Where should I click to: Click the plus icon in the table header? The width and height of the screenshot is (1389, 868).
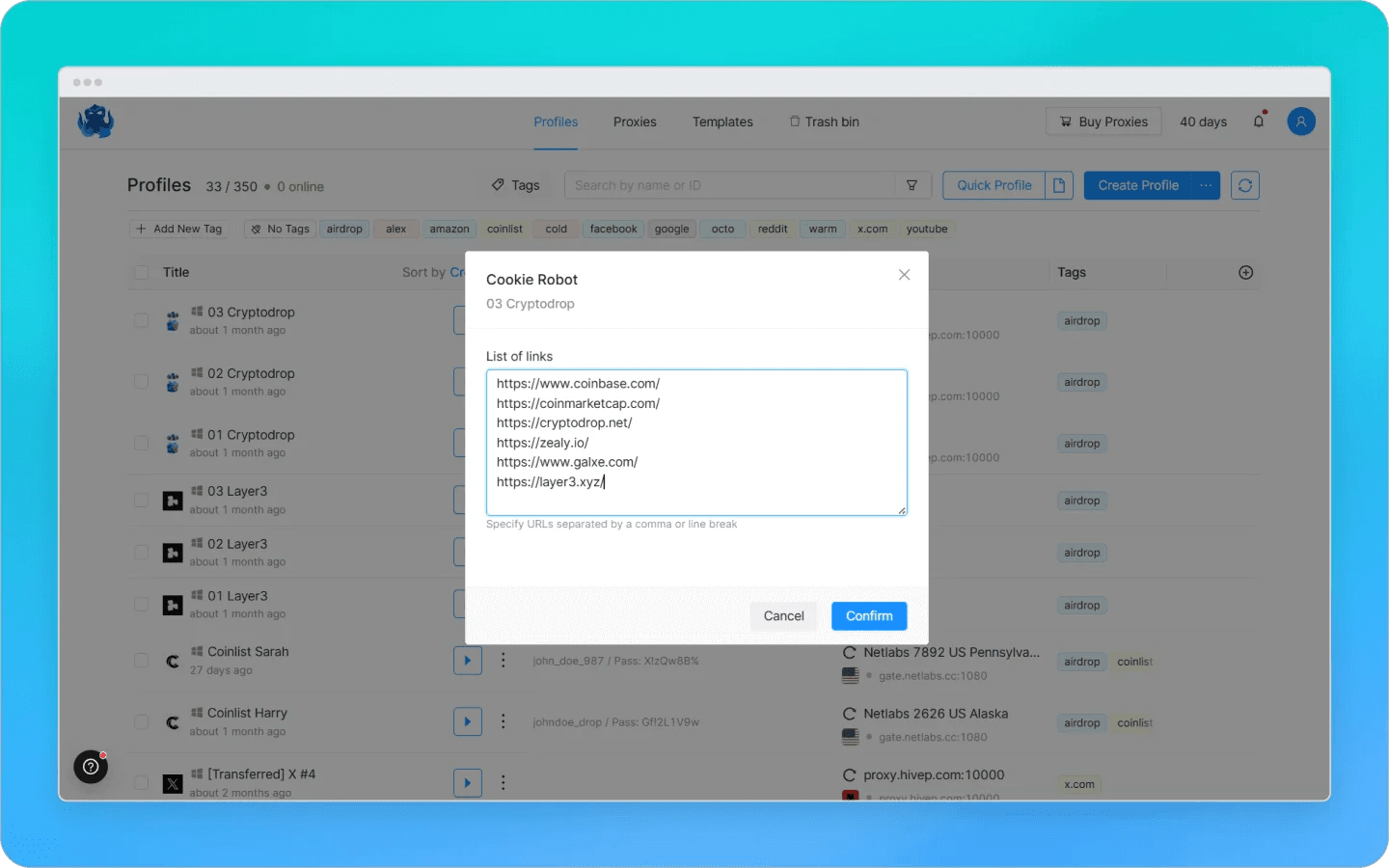[1246, 273]
